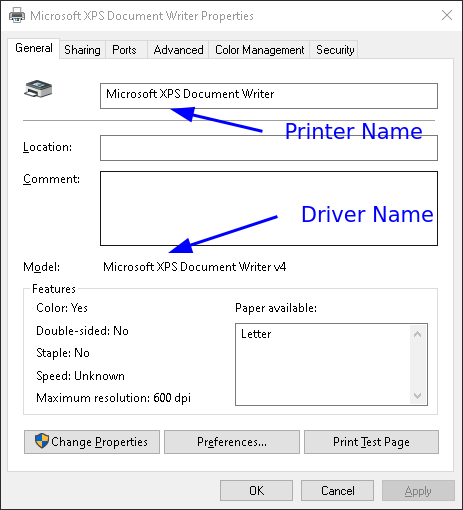Click the Comment text box
Viewport: 463px width, 510px height.
coord(269,209)
